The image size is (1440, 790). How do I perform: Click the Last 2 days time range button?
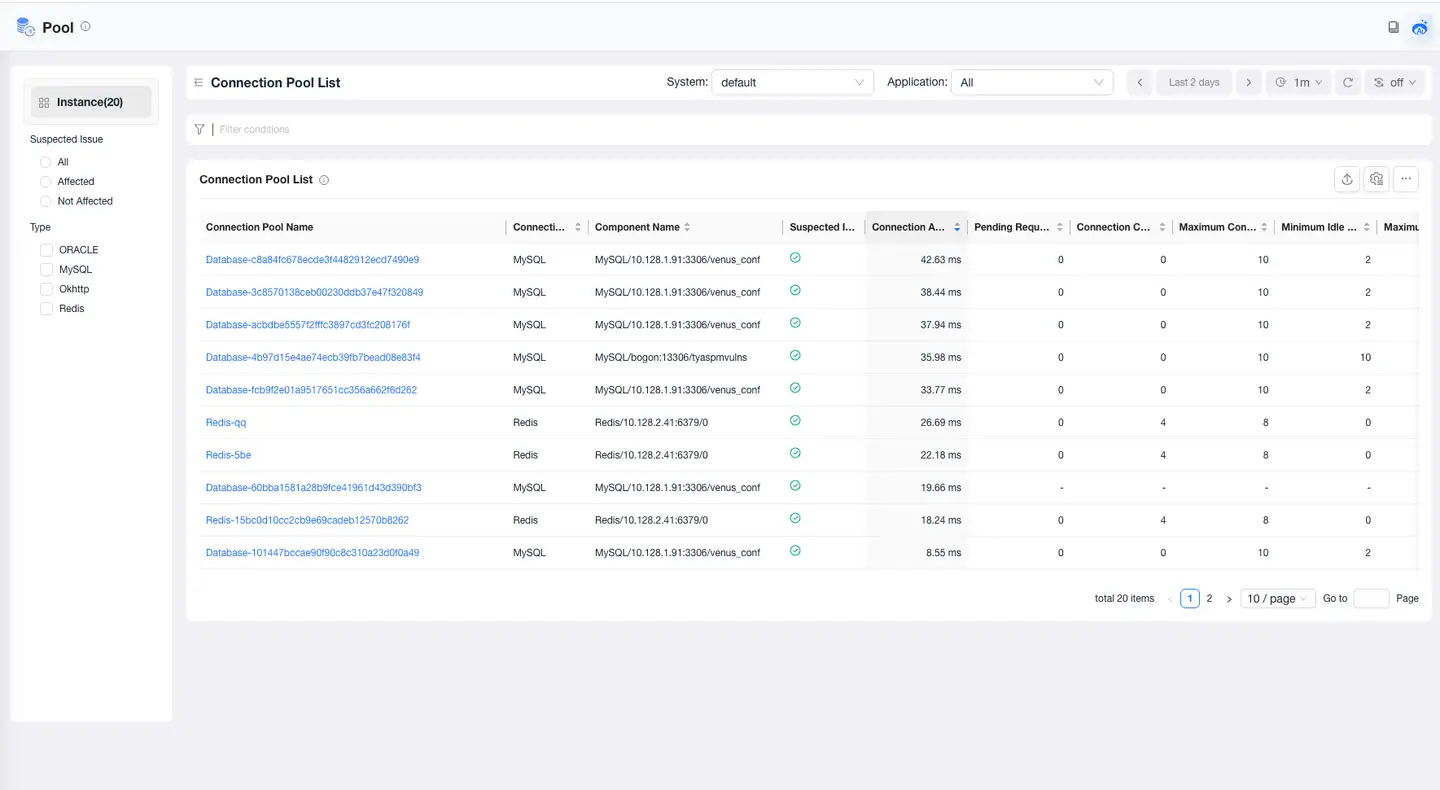point(1194,83)
